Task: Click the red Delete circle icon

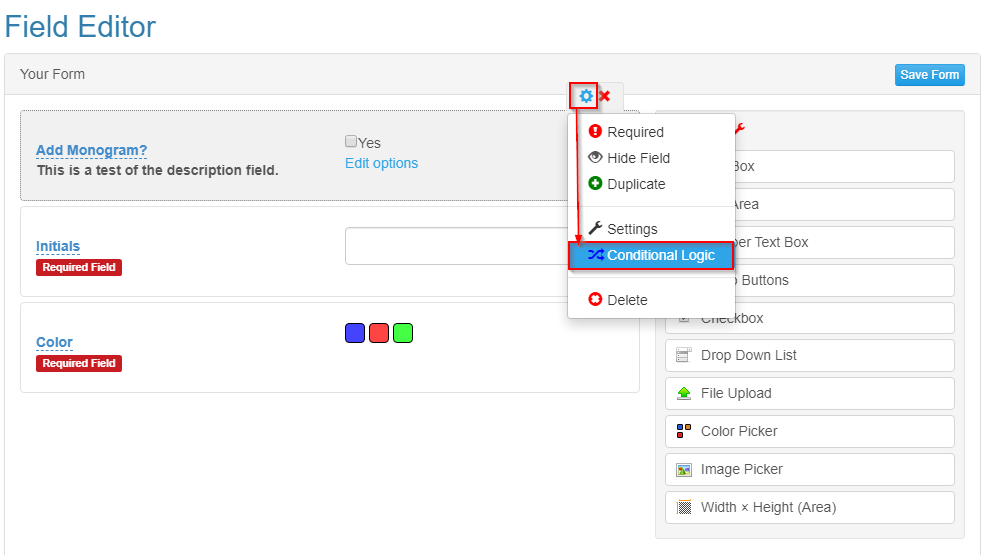Action: [x=595, y=299]
